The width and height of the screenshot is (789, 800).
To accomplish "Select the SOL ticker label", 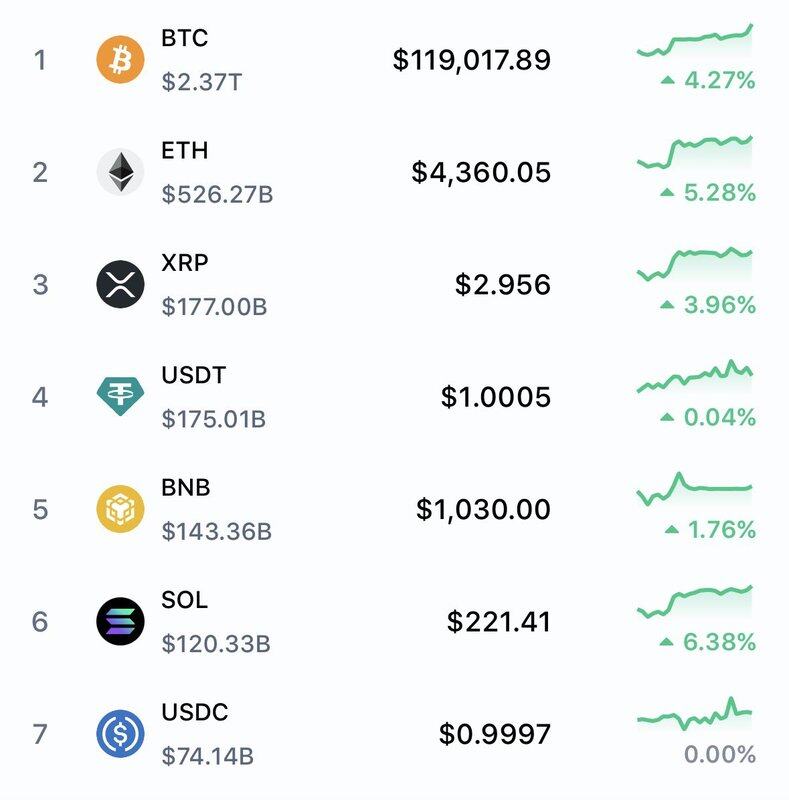I will [185, 600].
